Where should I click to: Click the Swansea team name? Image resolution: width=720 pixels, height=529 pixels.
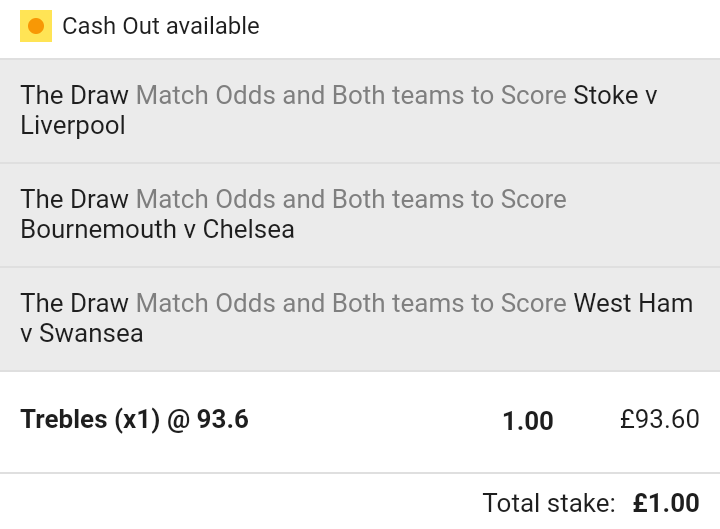(91, 333)
